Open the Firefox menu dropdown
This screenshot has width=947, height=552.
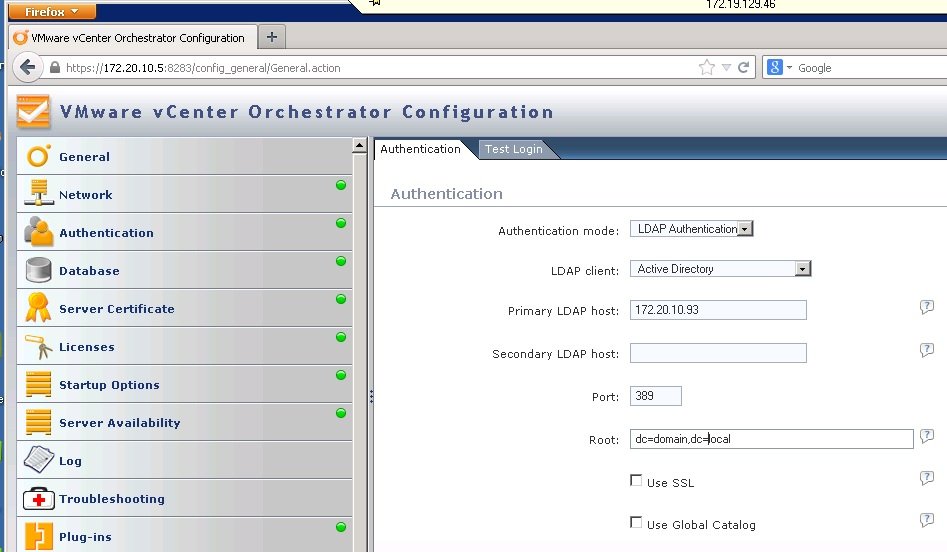pos(52,11)
